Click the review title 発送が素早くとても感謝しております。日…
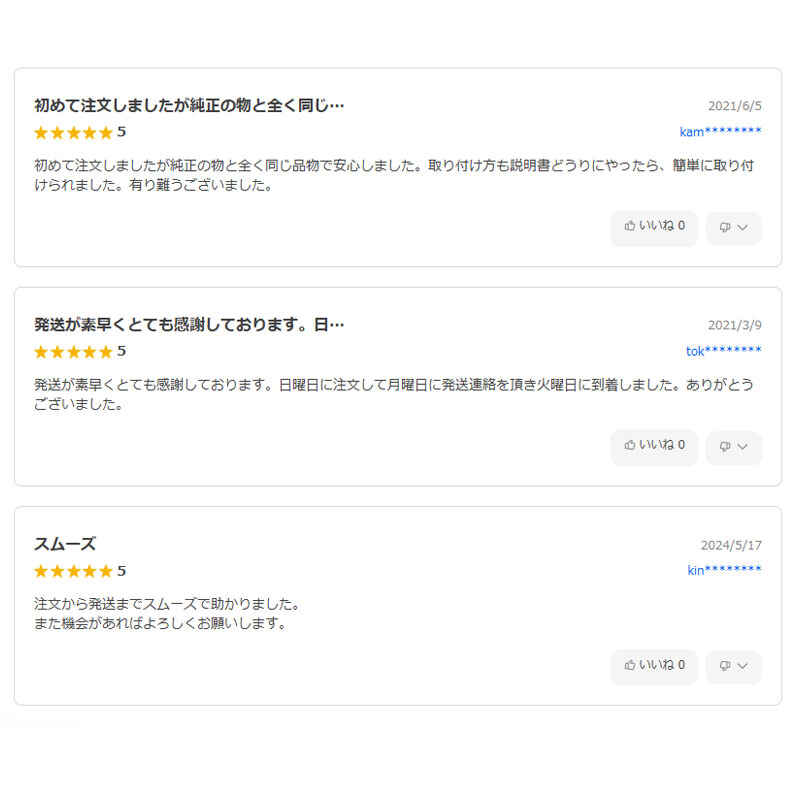This screenshot has height=800, width=800. click(189, 325)
